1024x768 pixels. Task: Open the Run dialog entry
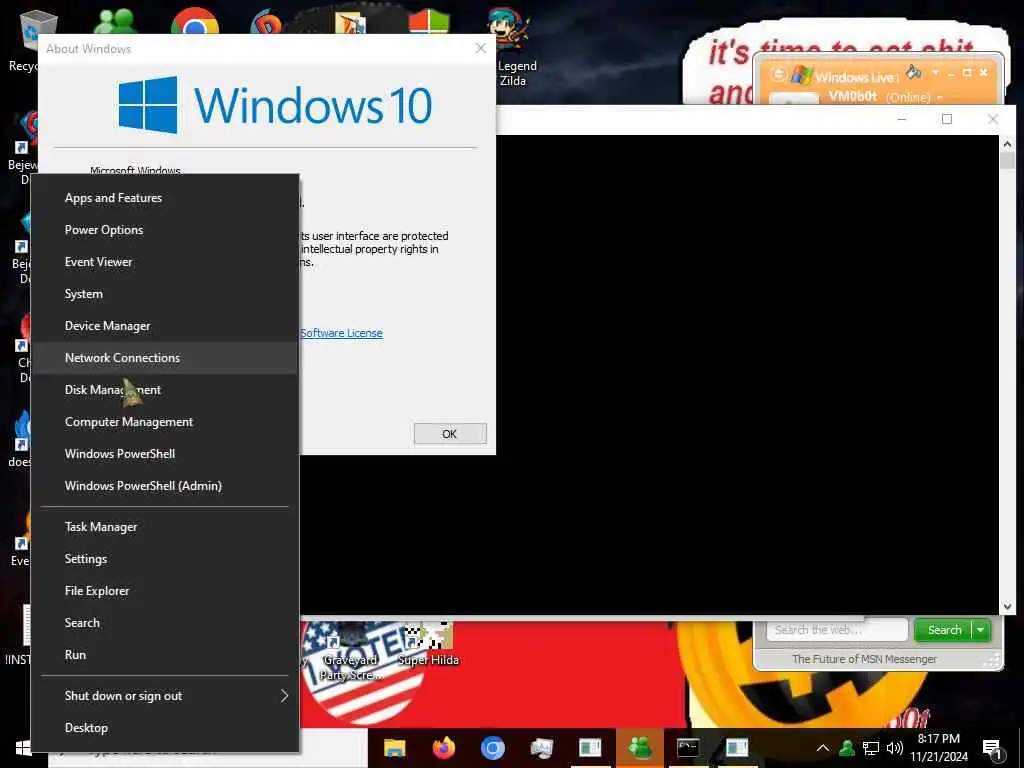tap(165, 655)
